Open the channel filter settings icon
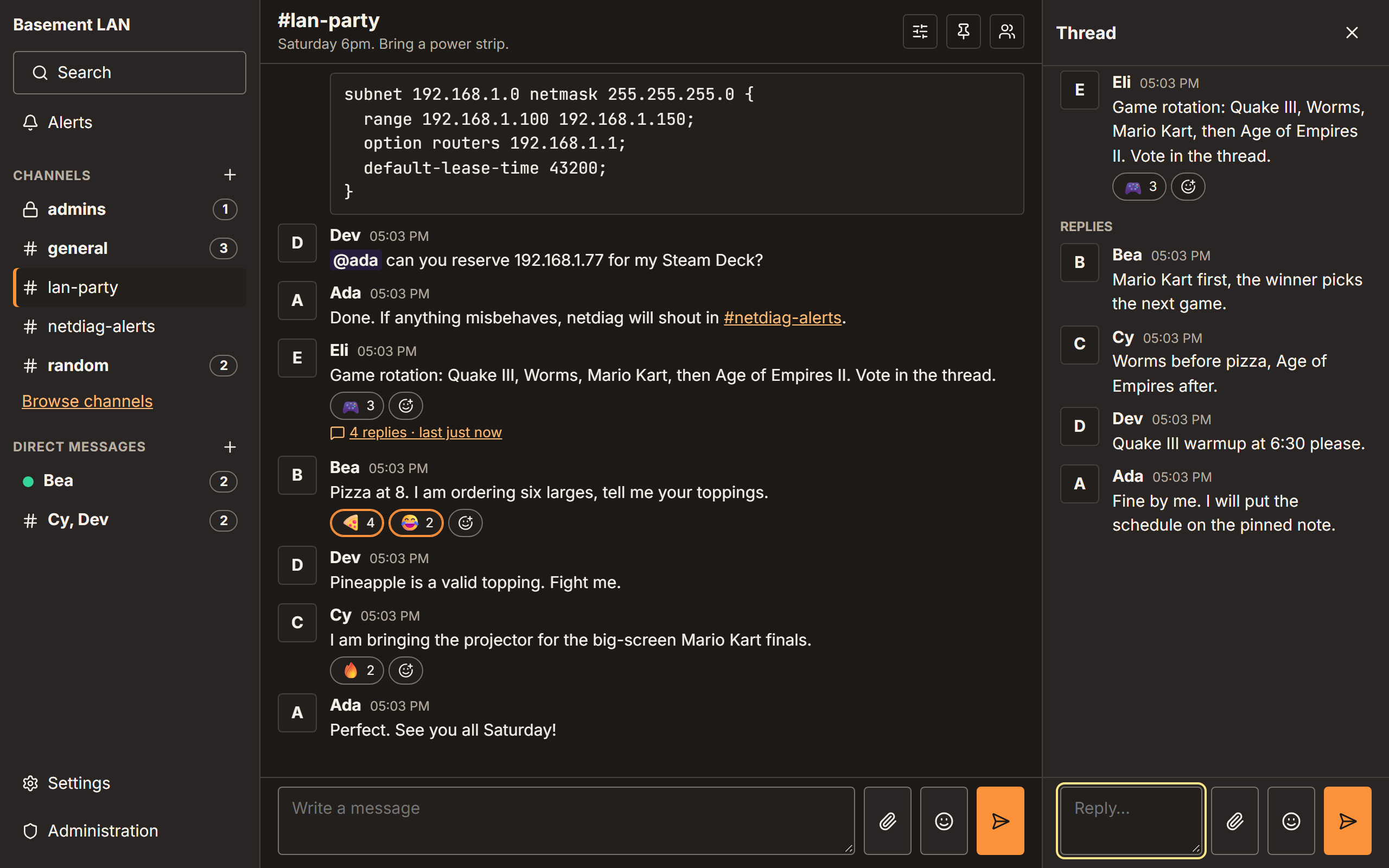1389x868 pixels. 920,31
